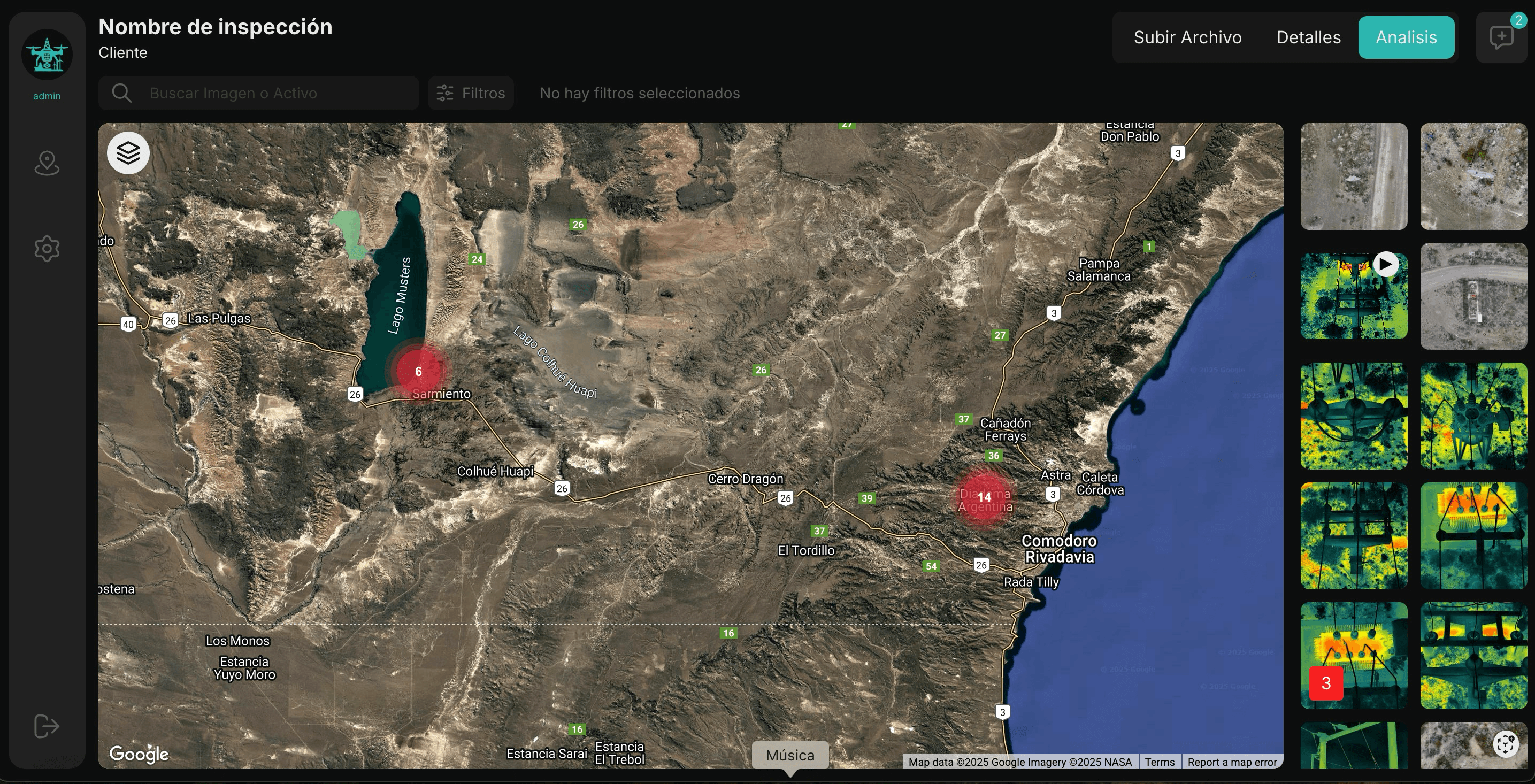The image size is (1535, 784).
Task: Select the Subir Archivo tab
Action: pyautogui.click(x=1187, y=37)
